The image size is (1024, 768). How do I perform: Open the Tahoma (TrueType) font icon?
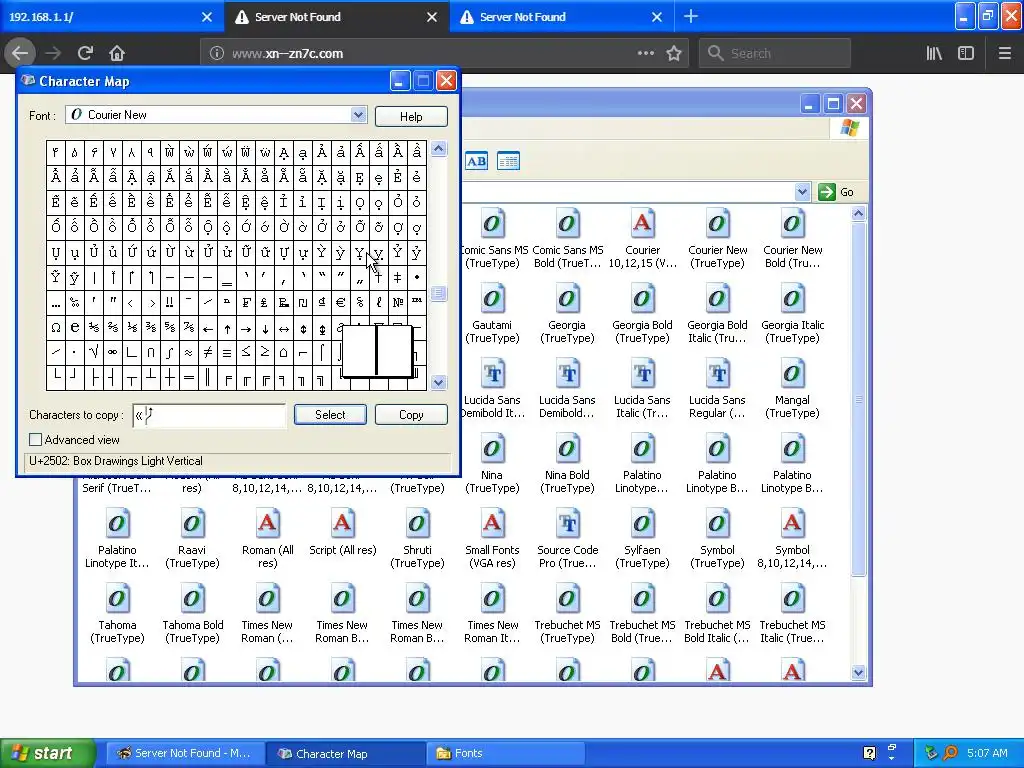[117, 600]
